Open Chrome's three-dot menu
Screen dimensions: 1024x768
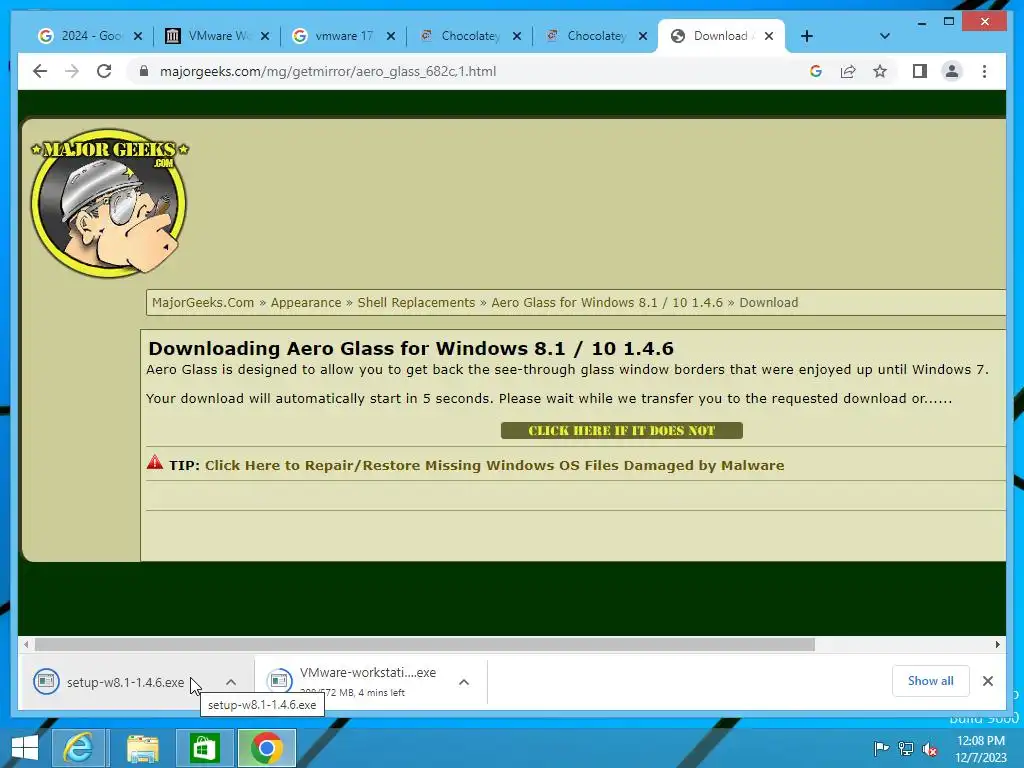click(984, 71)
